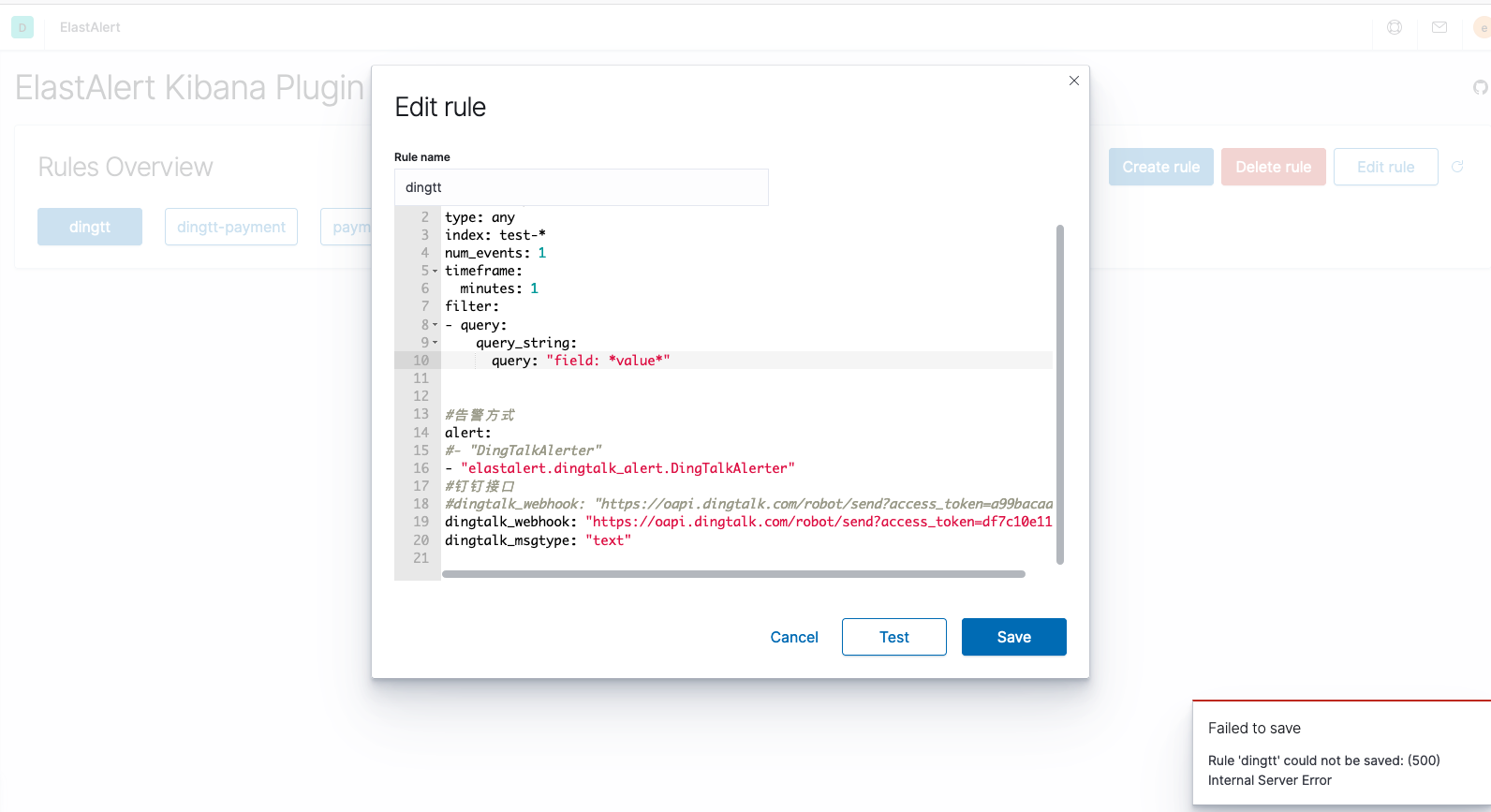Viewport: 1491px width, 812px height.
Task: Save the rule
Action: [x=1014, y=637]
